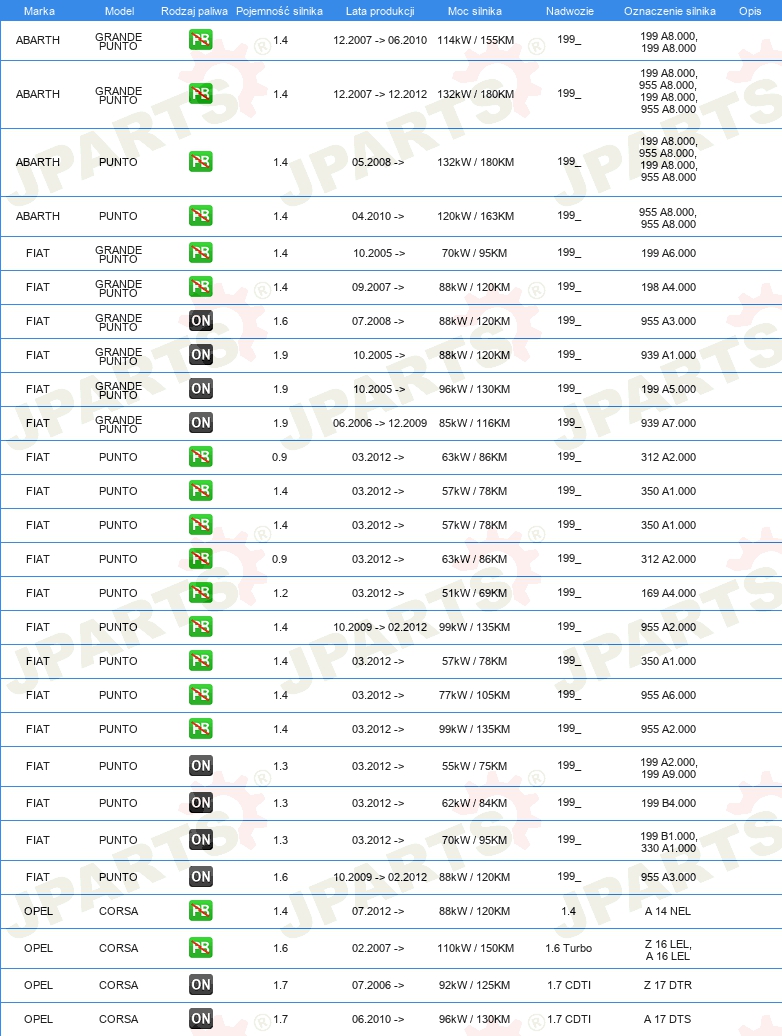Click diesel ON icon in the 199 A5.000 row
Image resolution: width=782 pixels, height=1036 pixels.
click(201, 388)
